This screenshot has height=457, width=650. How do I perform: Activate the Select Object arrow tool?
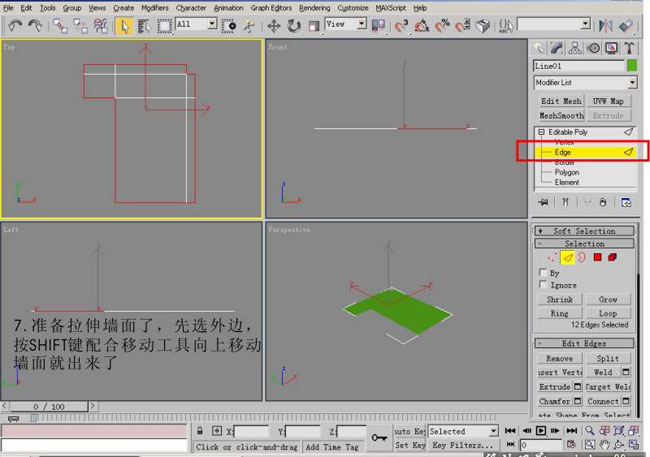124,26
